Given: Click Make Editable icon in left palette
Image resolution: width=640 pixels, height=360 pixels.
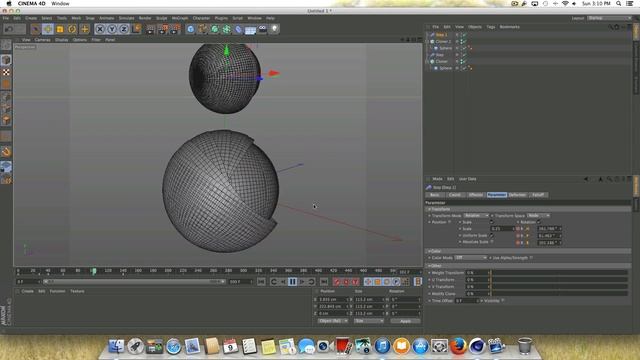Looking at the screenshot, I should coord(6,45).
